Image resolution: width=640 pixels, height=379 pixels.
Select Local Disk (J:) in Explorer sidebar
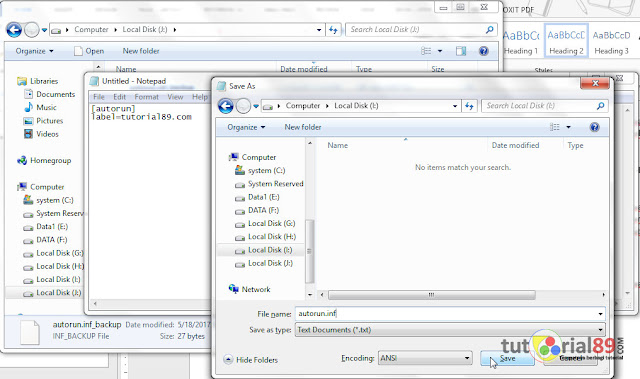pyautogui.click(x=52, y=293)
